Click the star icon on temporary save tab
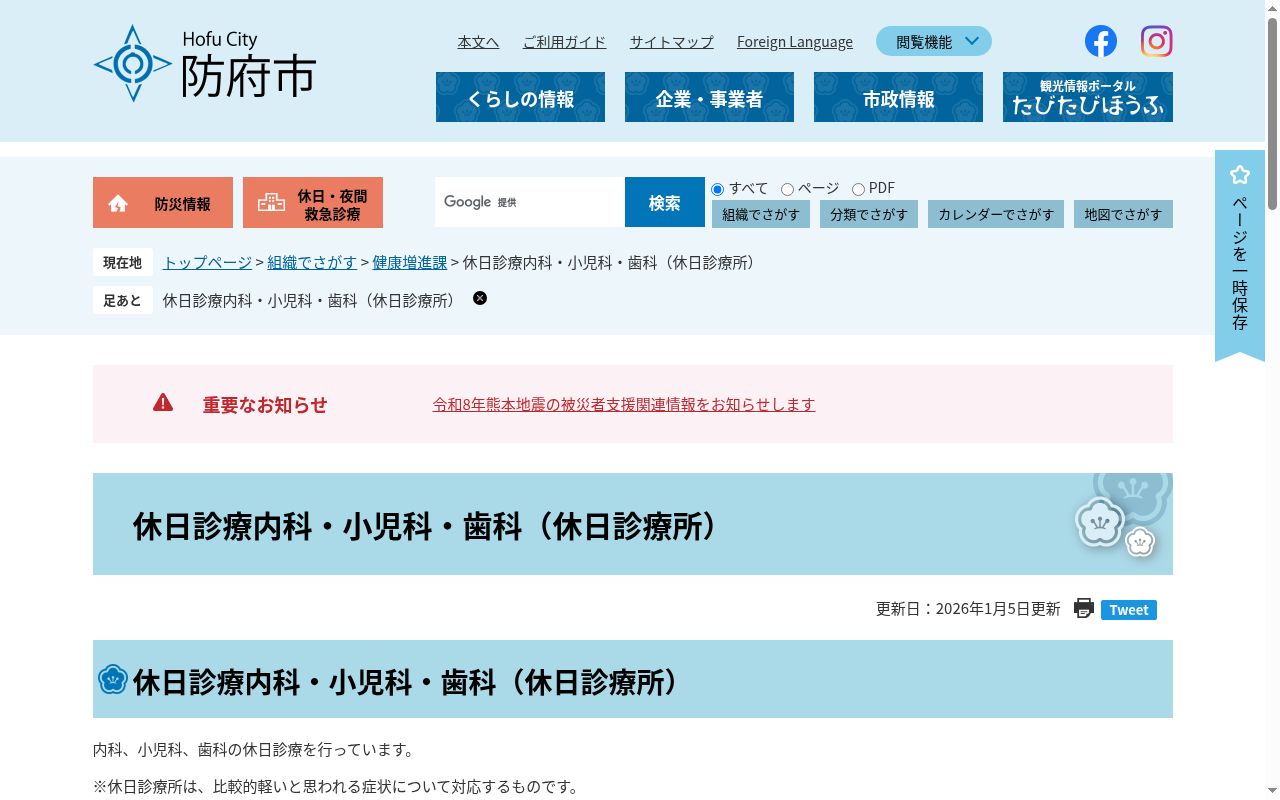 click(1240, 175)
